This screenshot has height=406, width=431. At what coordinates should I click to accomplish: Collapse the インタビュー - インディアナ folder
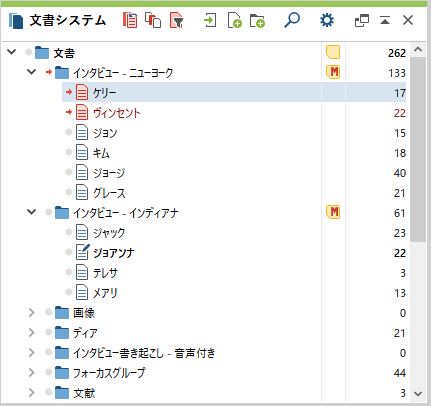click(x=31, y=212)
